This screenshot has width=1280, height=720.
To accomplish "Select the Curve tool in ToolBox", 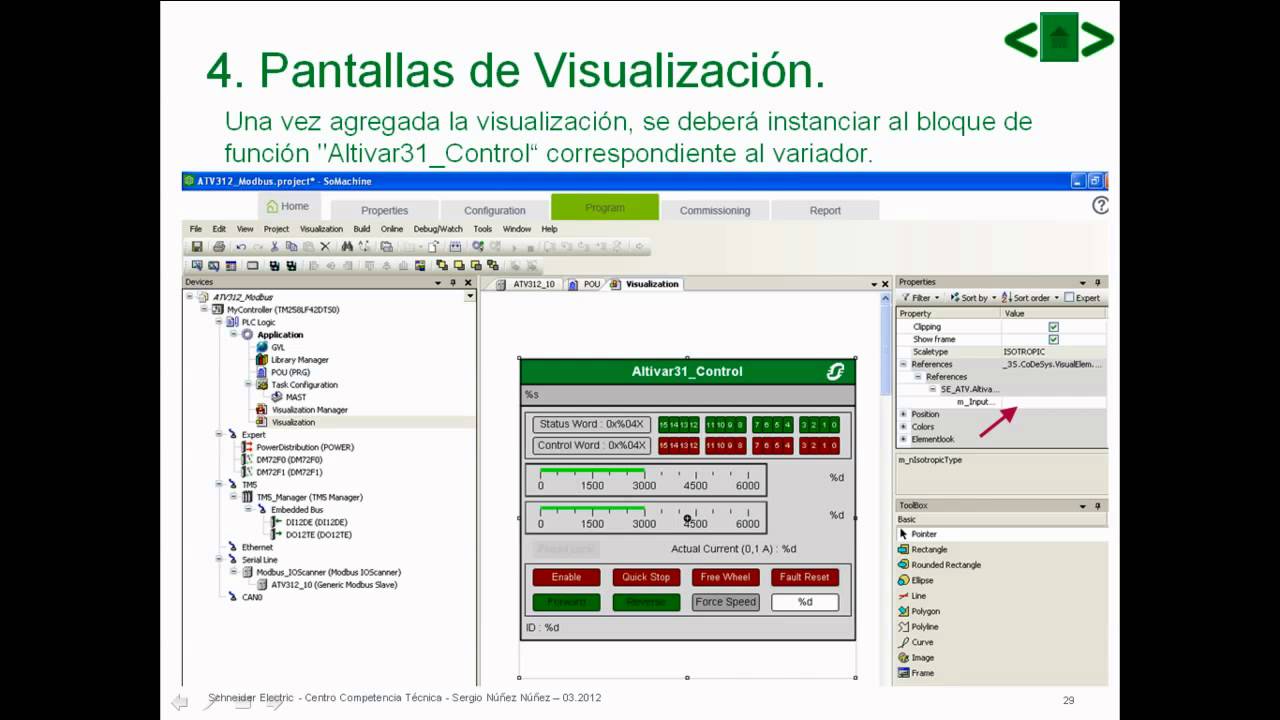I will tap(915, 642).
